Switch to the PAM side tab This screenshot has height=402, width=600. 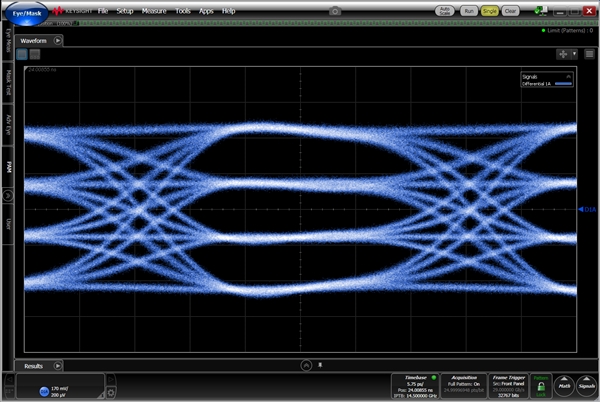(9, 165)
